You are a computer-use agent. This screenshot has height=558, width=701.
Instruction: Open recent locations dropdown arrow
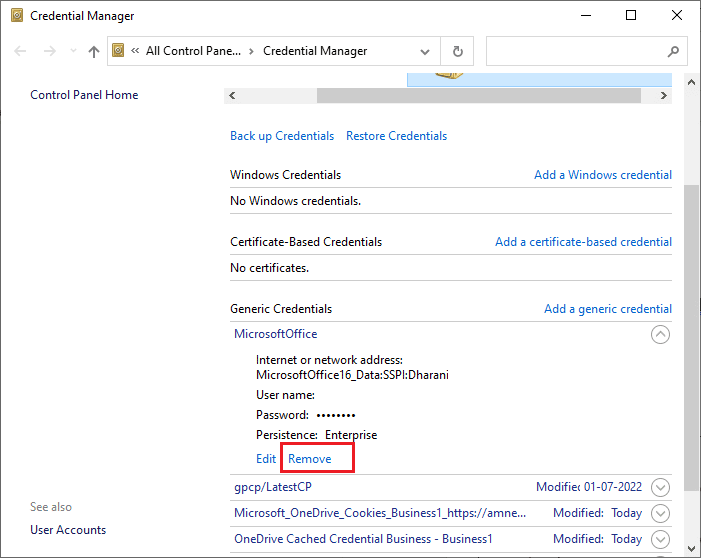pyautogui.click(x=73, y=51)
